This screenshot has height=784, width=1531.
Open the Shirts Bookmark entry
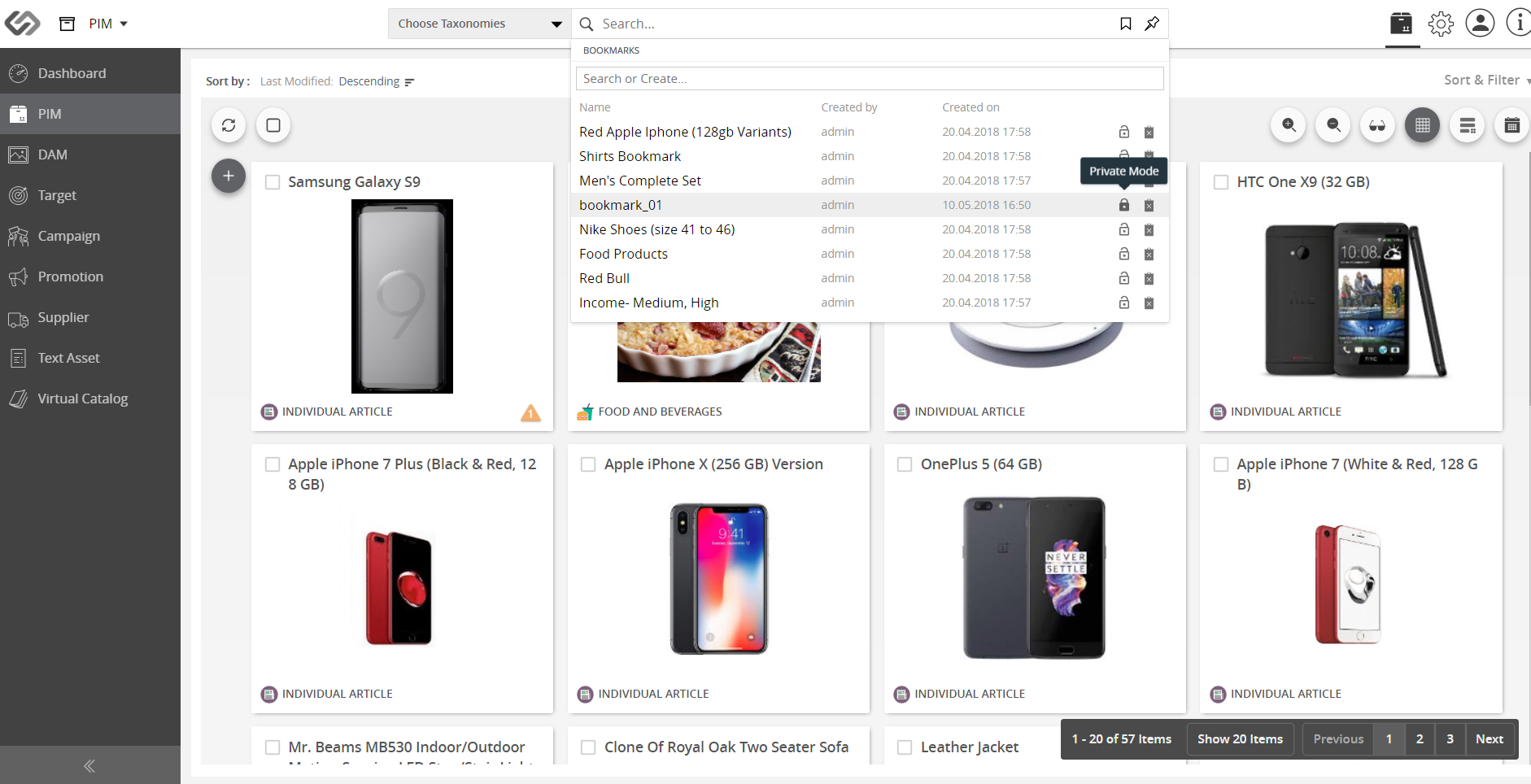point(630,156)
